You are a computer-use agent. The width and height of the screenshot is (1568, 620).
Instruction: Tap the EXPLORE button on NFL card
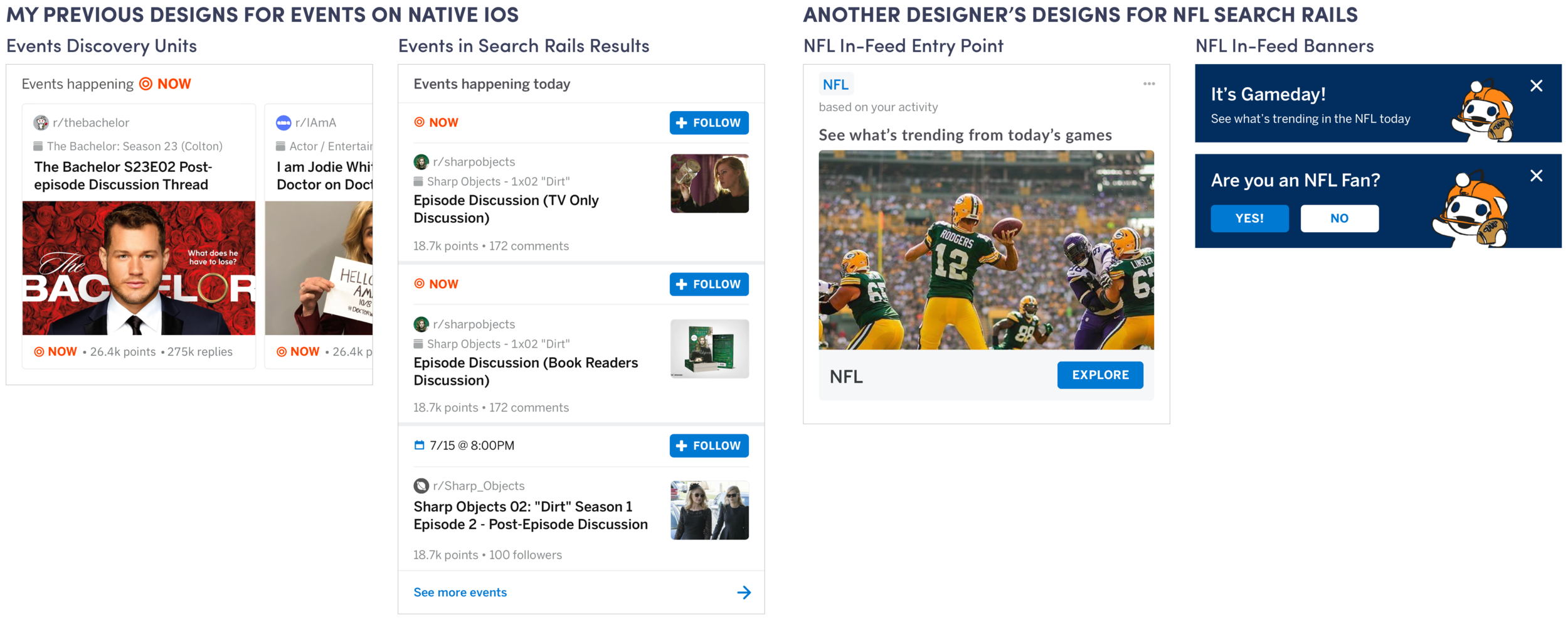pyautogui.click(x=1100, y=375)
